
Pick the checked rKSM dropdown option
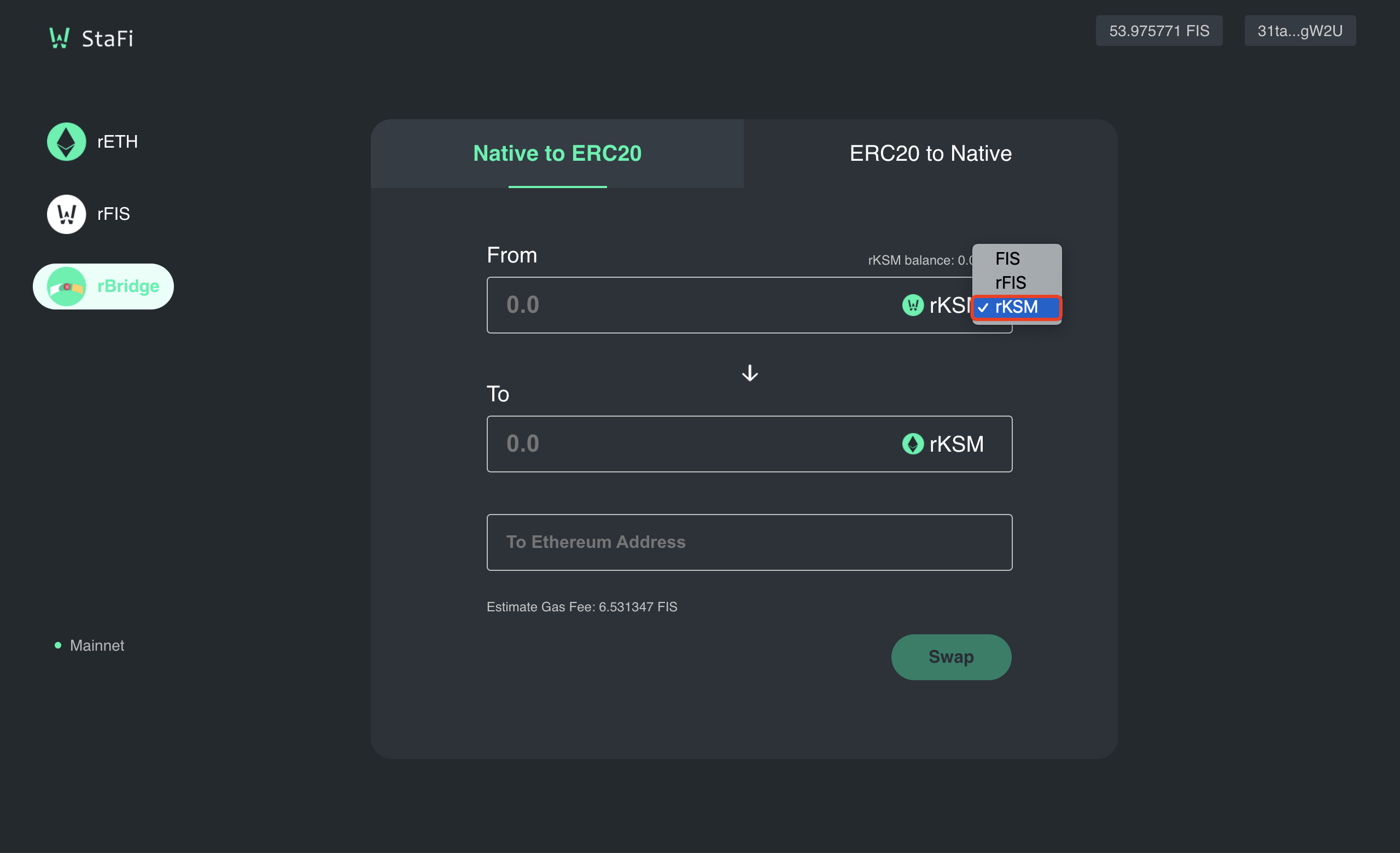pyautogui.click(x=1016, y=307)
